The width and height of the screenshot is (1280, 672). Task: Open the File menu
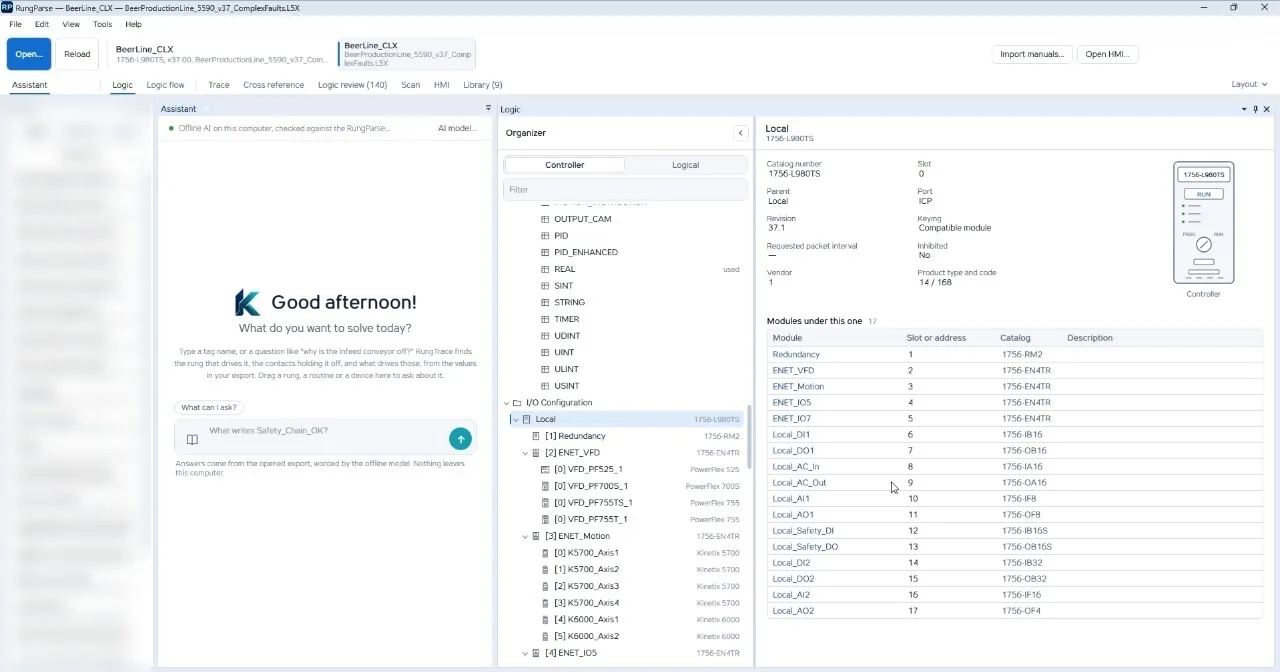click(15, 24)
